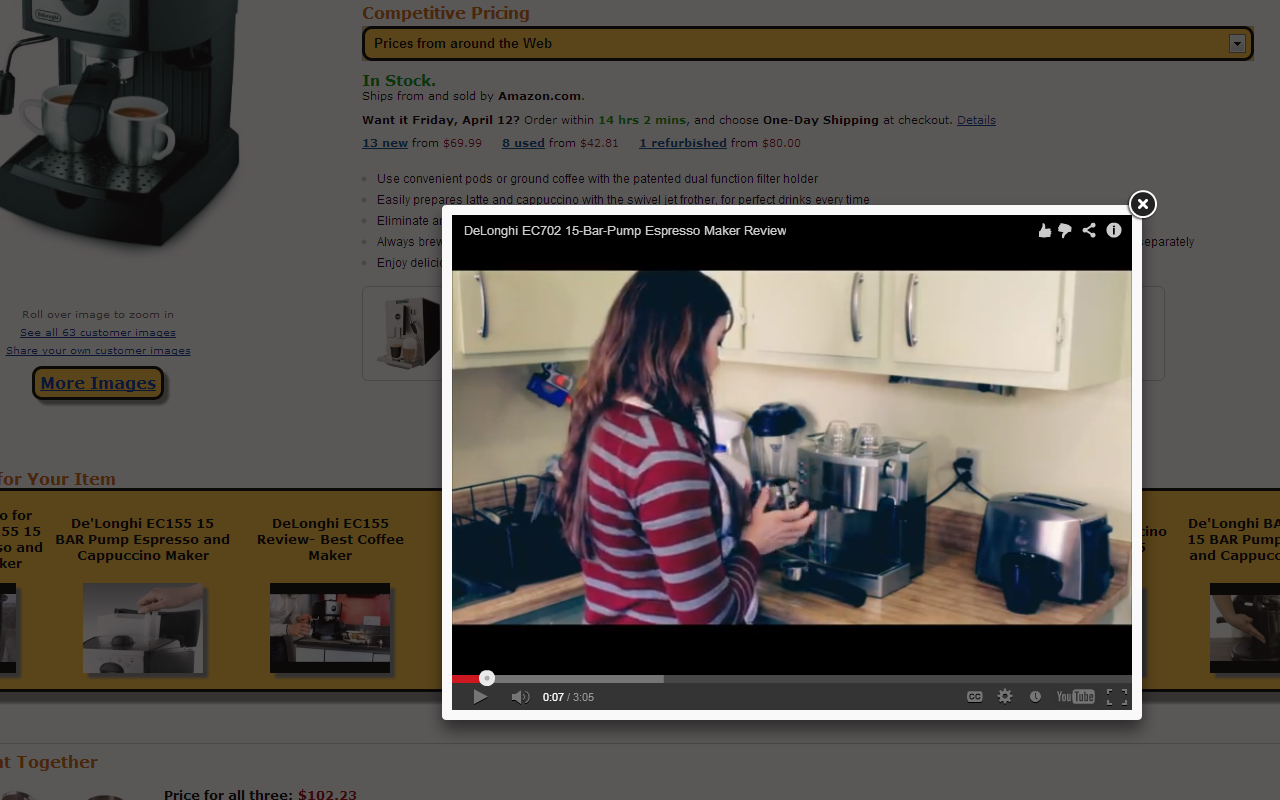
Task: Open video quality settings gear
Action: click(x=1005, y=697)
